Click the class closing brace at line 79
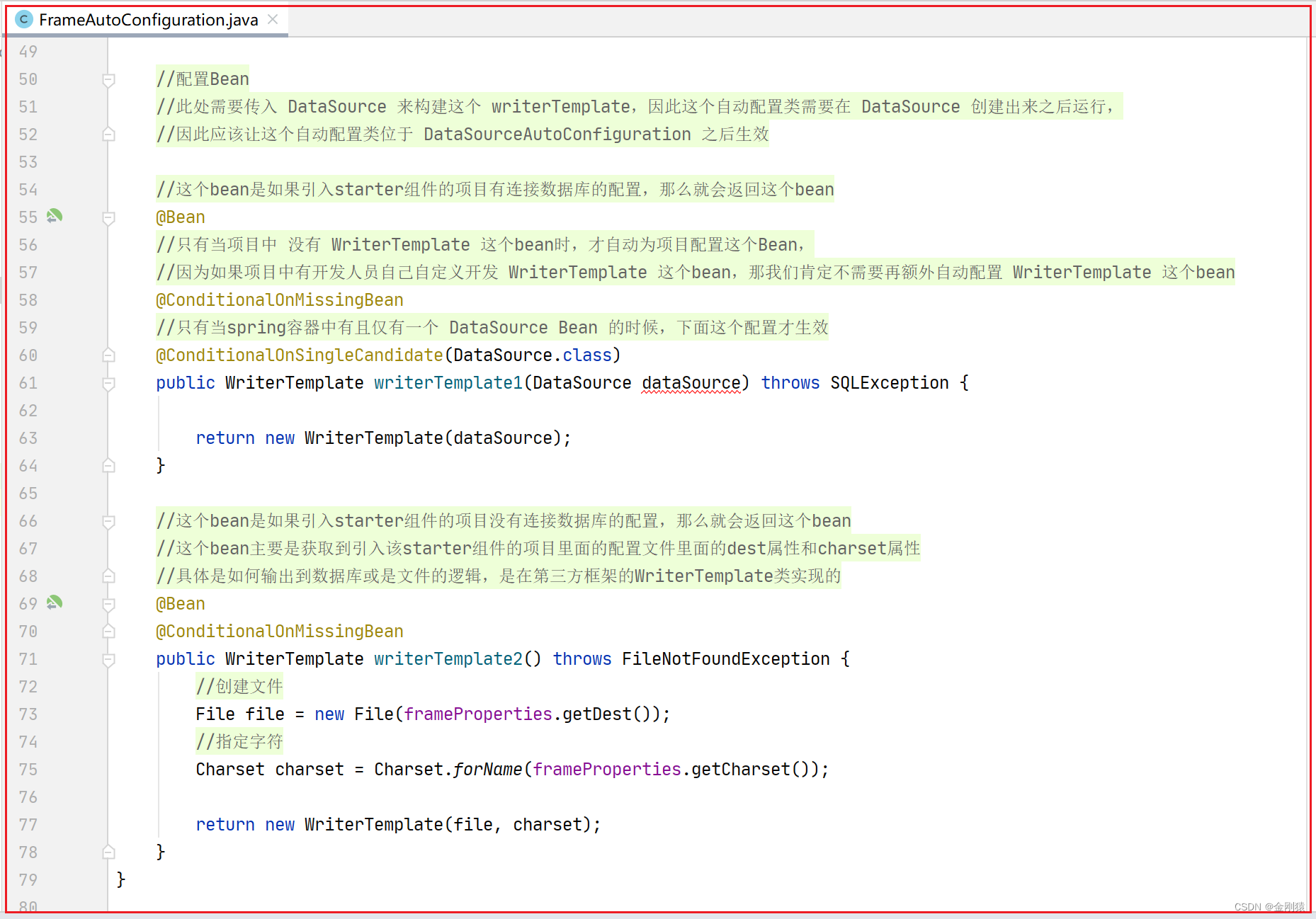This screenshot has height=919, width=1316. click(x=121, y=879)
